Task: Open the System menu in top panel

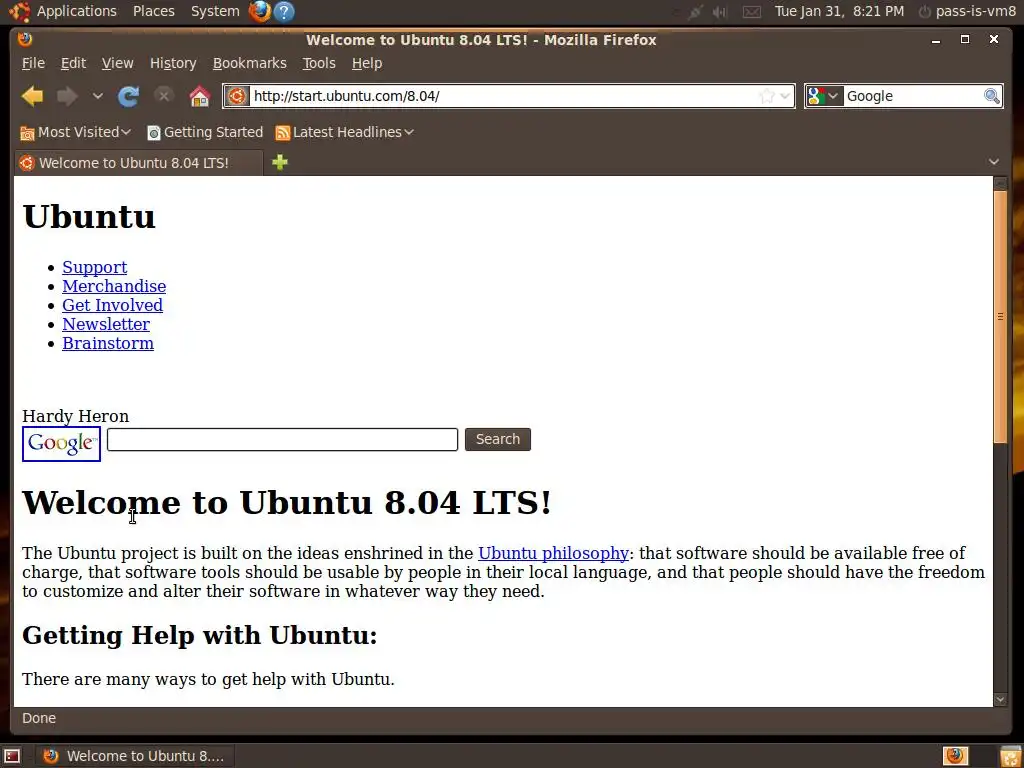Action: click(215, 11)
